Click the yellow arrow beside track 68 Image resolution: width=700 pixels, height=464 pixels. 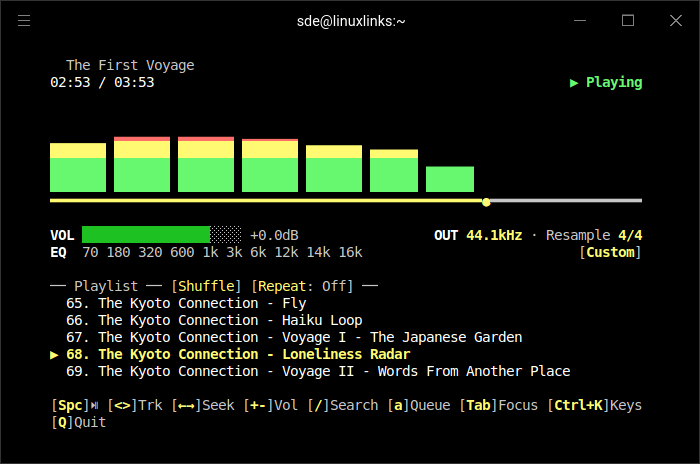(55, 354)
